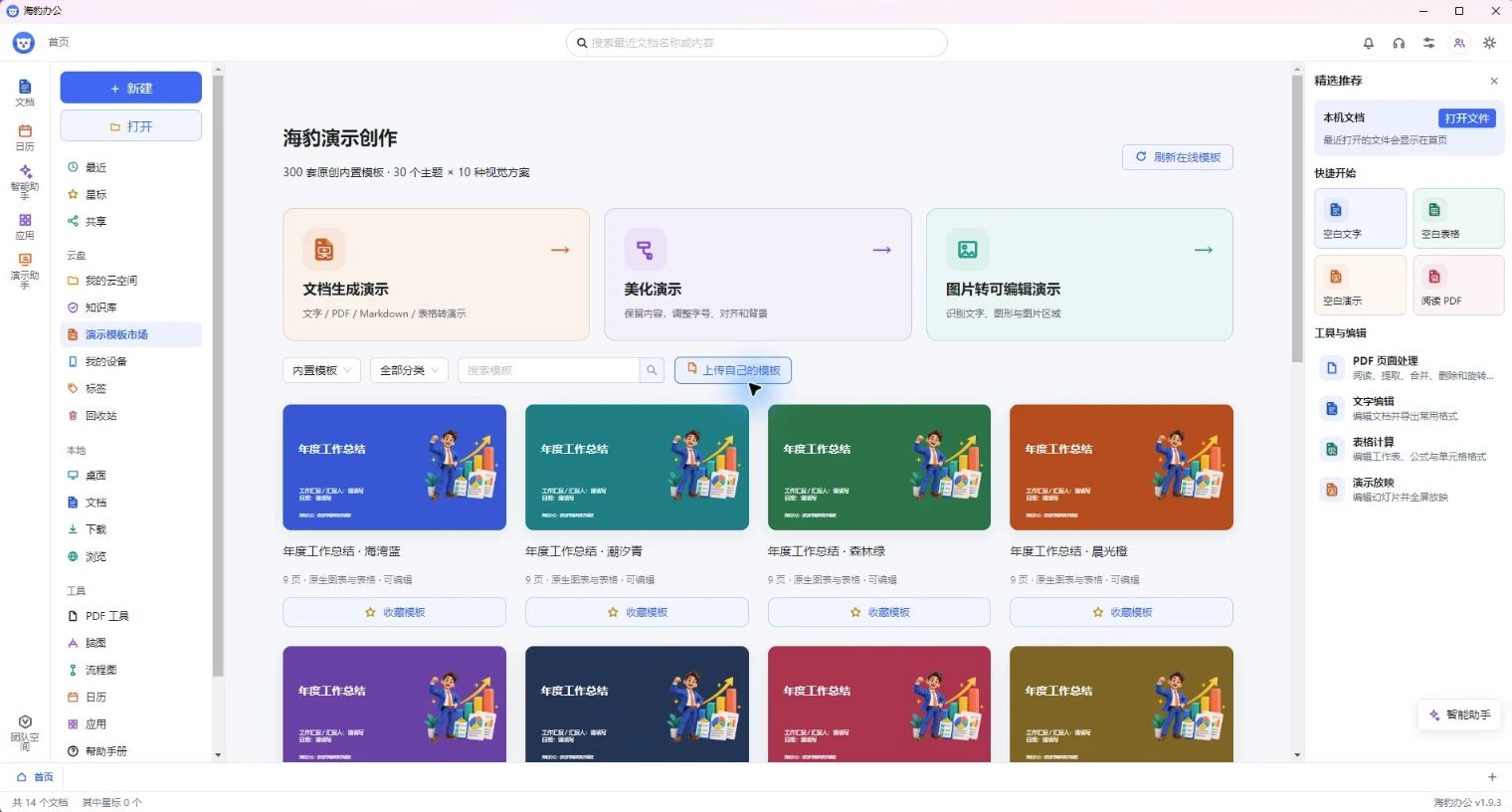Viewport: 1512px width, 812px height.
Task: Favorite the 海湾蓝 template with 收藏模板
Action: pos(395,612)
